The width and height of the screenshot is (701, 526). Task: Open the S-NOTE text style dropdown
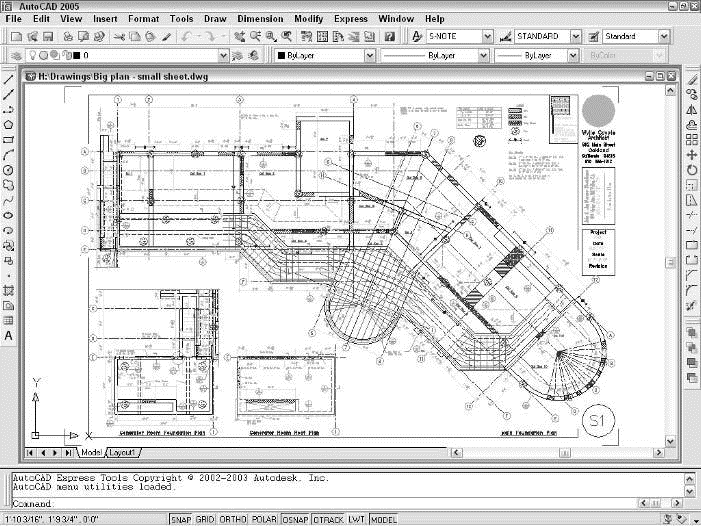487,36
